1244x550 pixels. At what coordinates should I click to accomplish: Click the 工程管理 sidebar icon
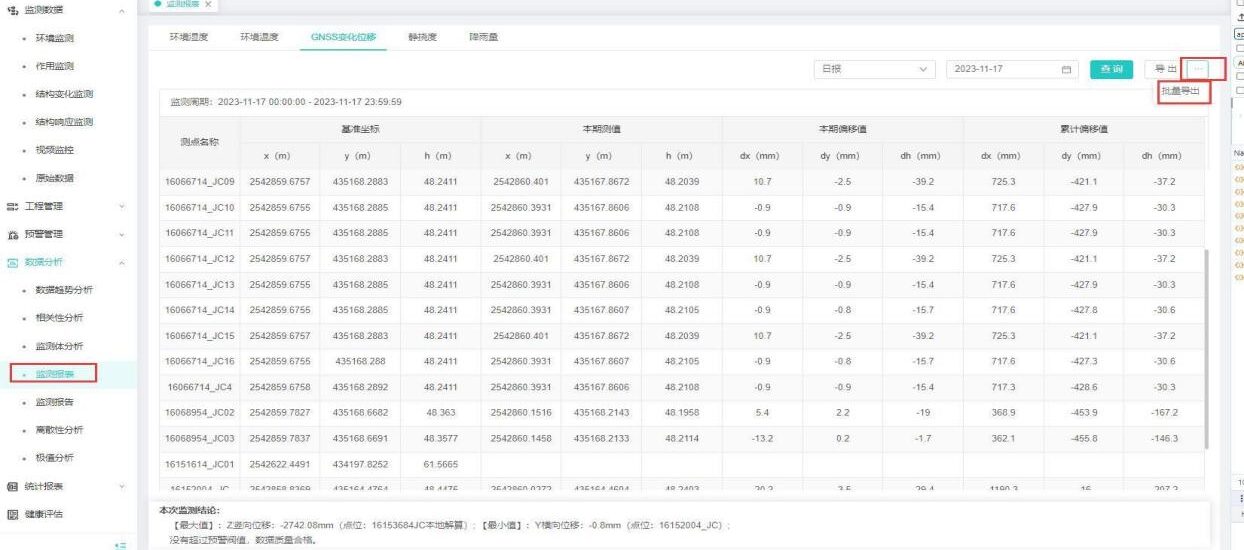tap(12, 206)
